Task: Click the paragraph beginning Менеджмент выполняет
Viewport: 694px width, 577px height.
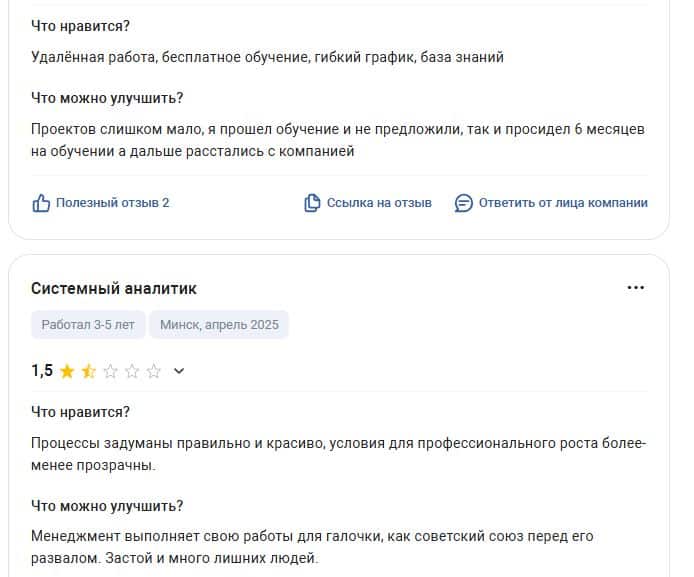Action: [x=312, y=547]
